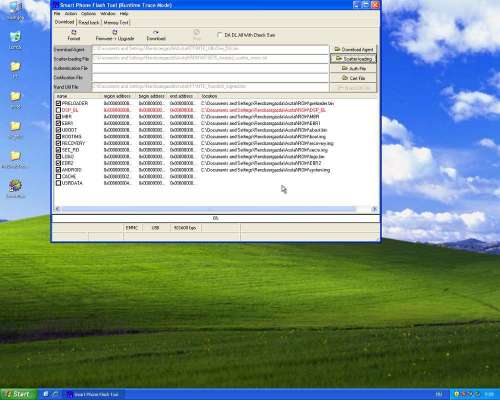
Task: Click the disabled Nand Util File button
Action: [x=353, y=88]
